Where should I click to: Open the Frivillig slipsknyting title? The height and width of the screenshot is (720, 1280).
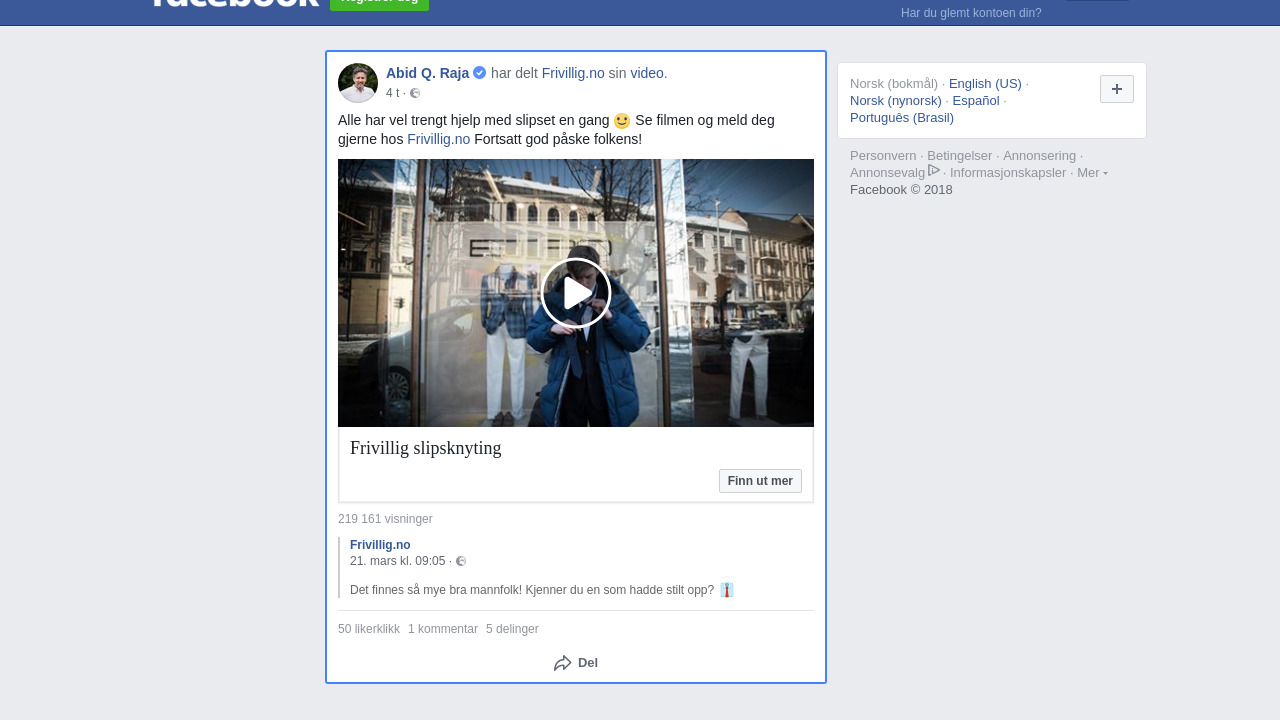click(x=426, y=448)
